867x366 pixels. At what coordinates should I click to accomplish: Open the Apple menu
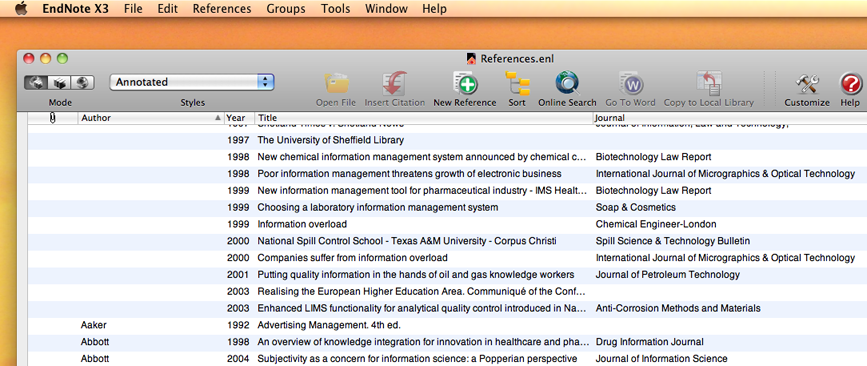point(21,8)
